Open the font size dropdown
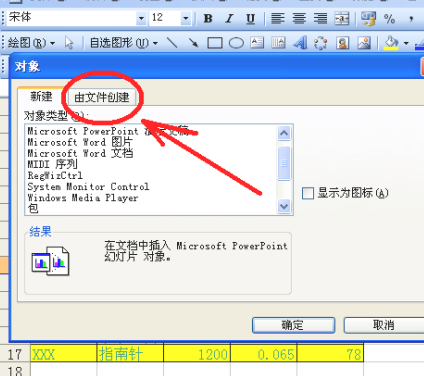 (185, 18)
